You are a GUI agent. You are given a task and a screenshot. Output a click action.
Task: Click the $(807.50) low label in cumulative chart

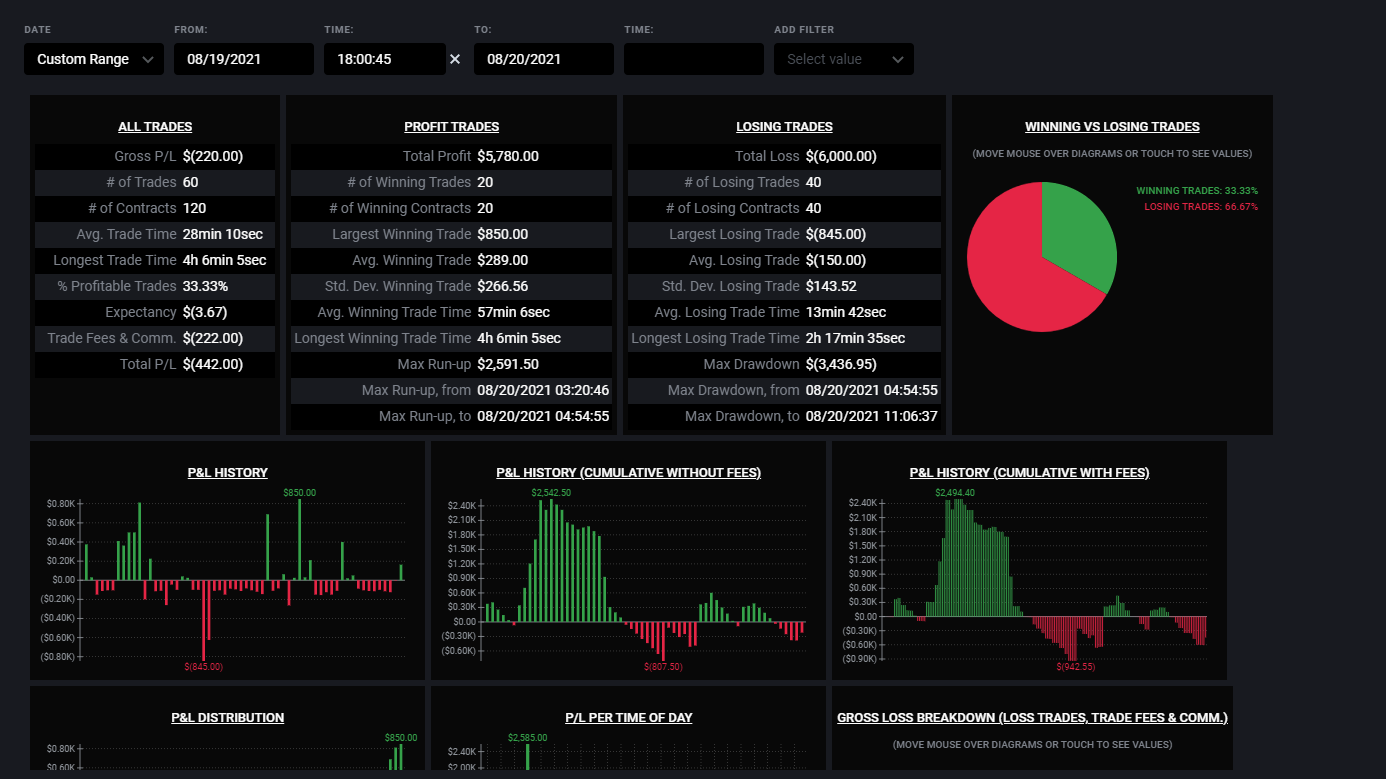663,666
